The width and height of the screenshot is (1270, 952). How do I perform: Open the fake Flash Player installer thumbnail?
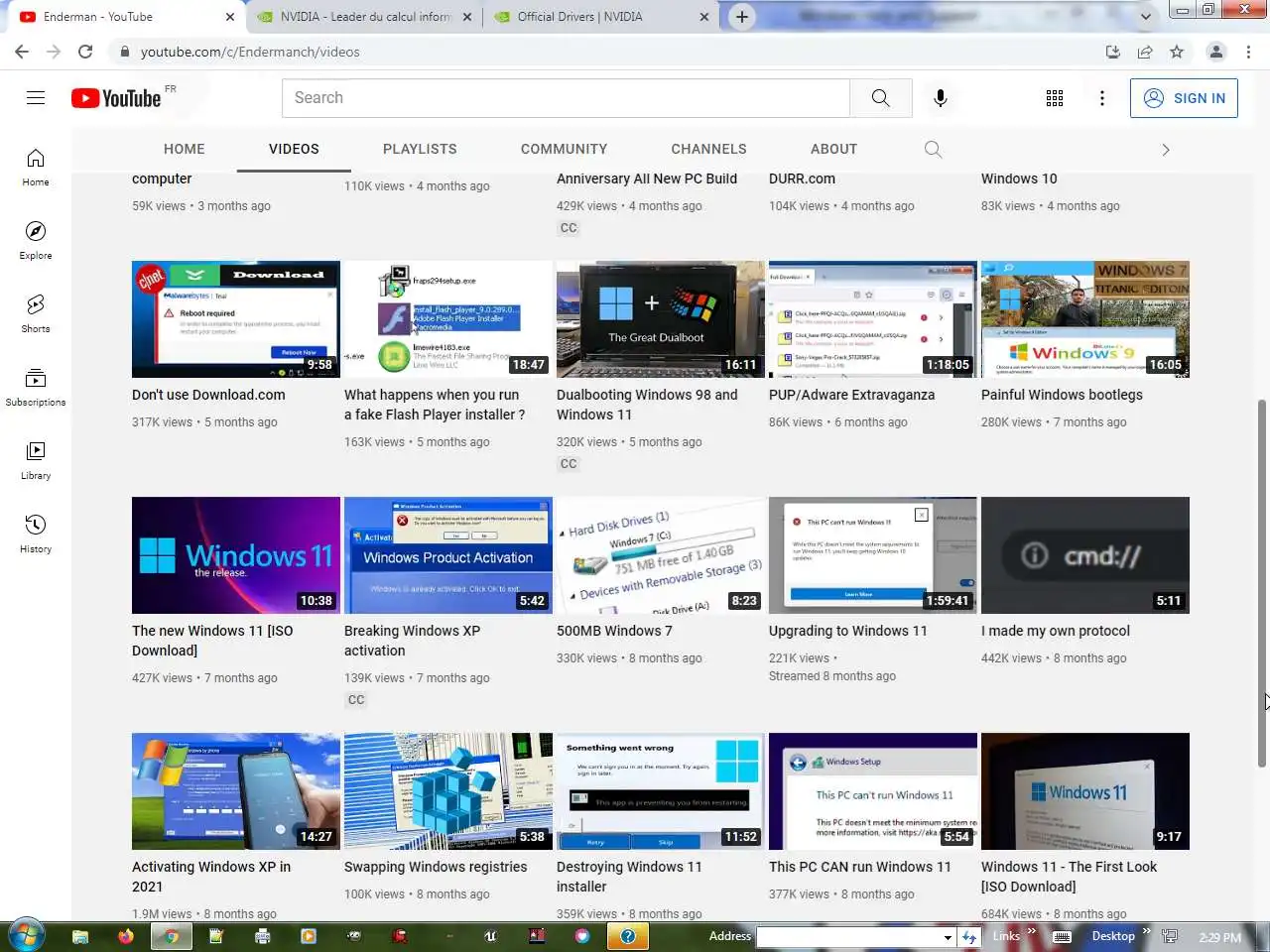[448, 319]
